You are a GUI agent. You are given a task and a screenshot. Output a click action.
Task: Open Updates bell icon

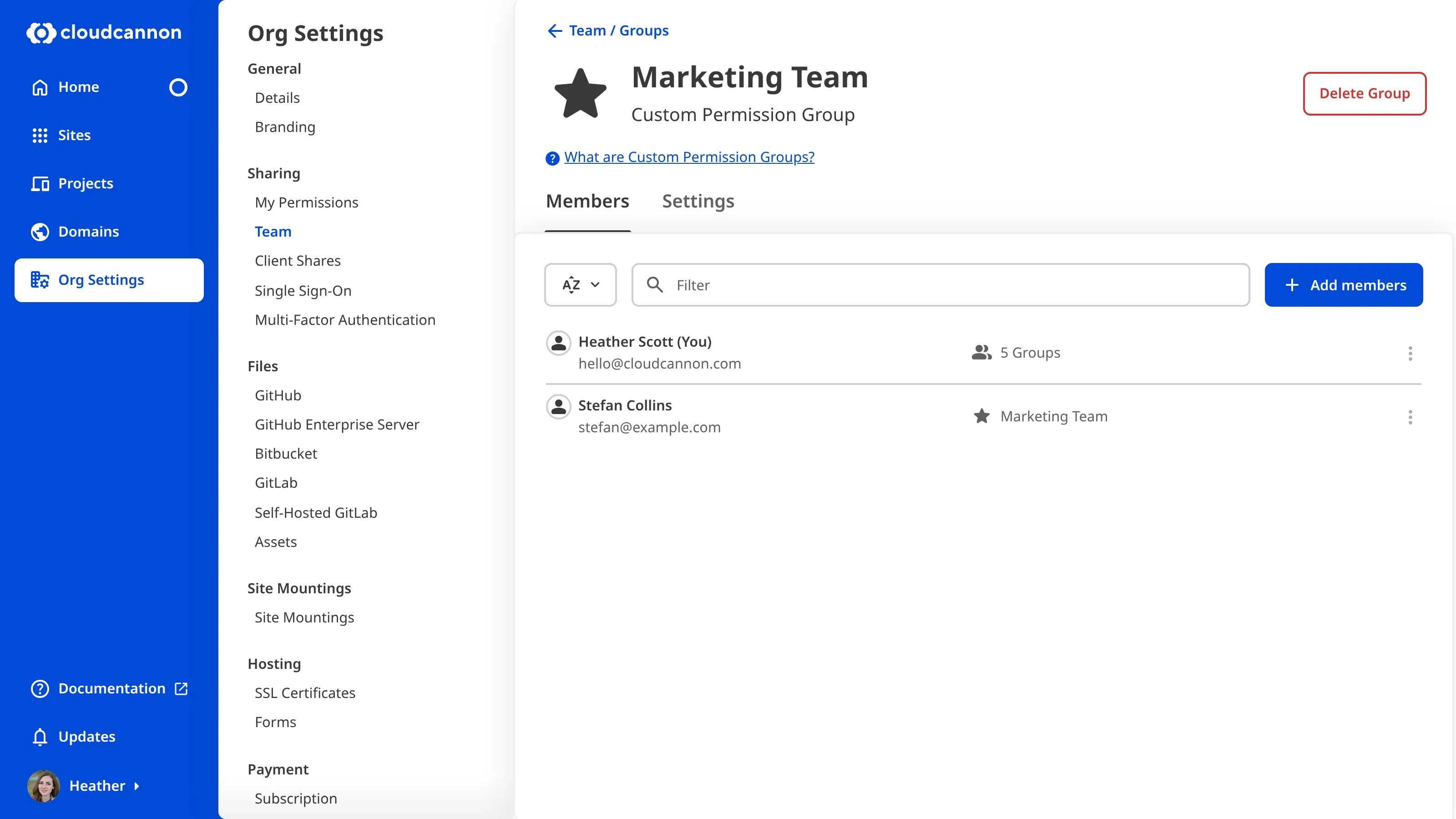[40, 737]
